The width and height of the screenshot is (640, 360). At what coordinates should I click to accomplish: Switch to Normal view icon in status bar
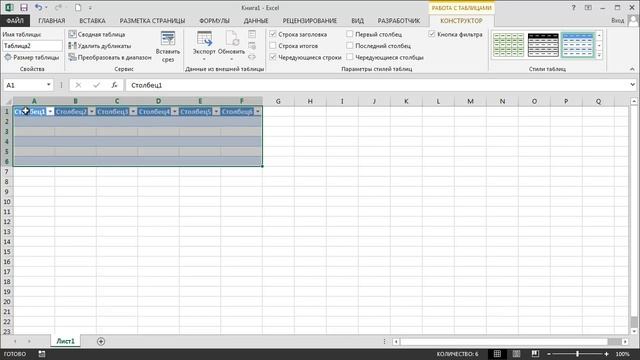(x=497, y=354)
